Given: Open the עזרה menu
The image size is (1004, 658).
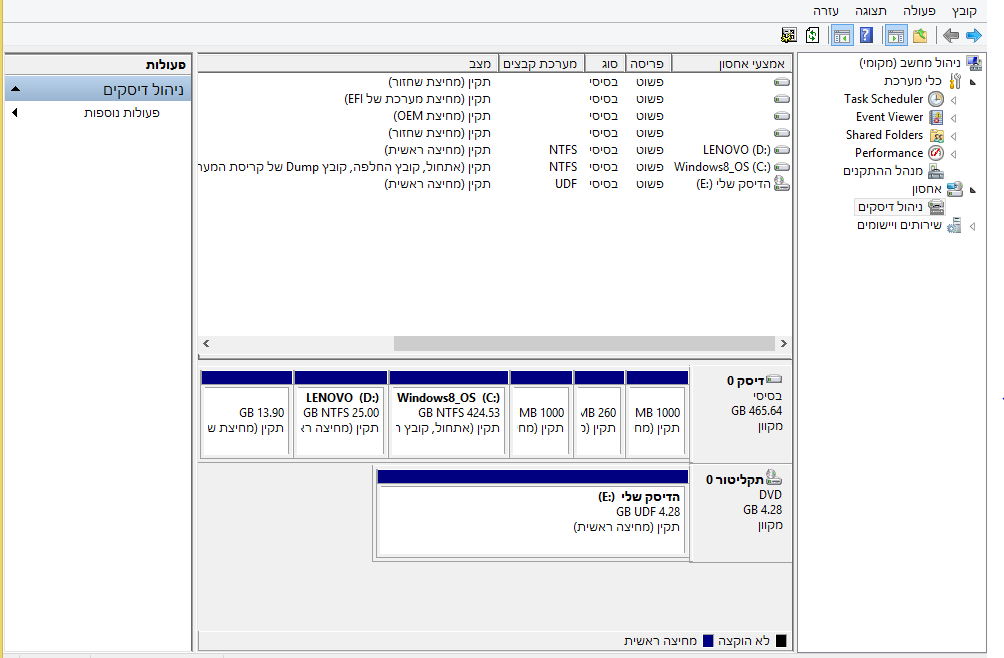Looking at the screenshot, I should point(826,11).
